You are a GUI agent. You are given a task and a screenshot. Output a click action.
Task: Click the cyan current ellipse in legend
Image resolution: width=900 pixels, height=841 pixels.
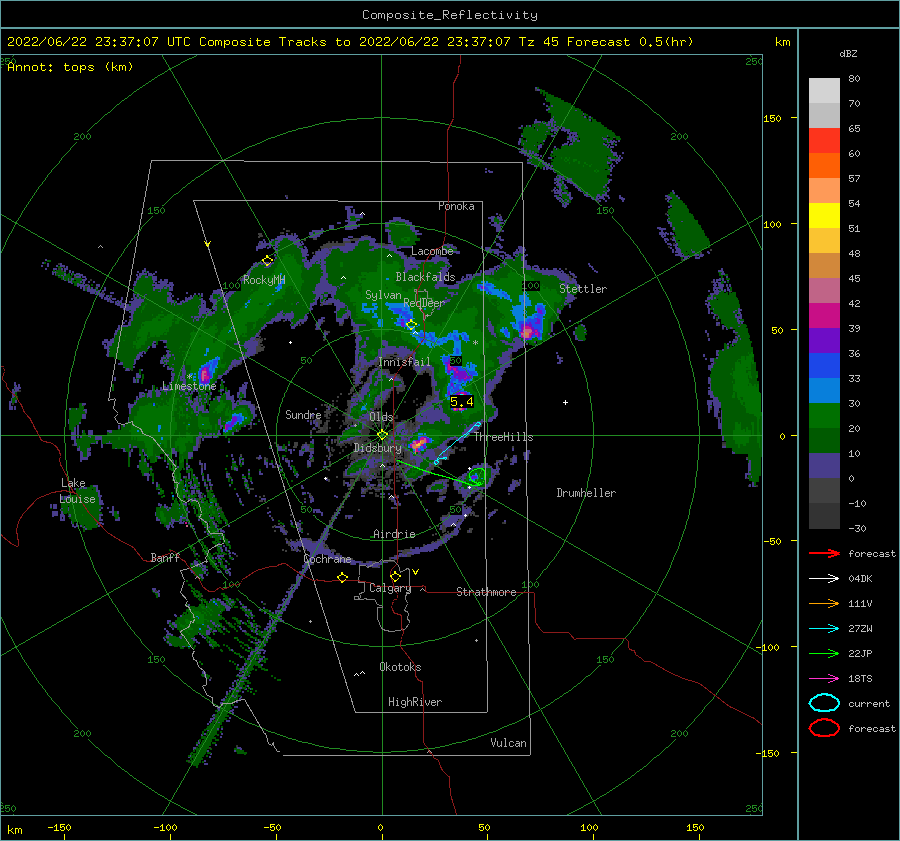coord(824,703)
